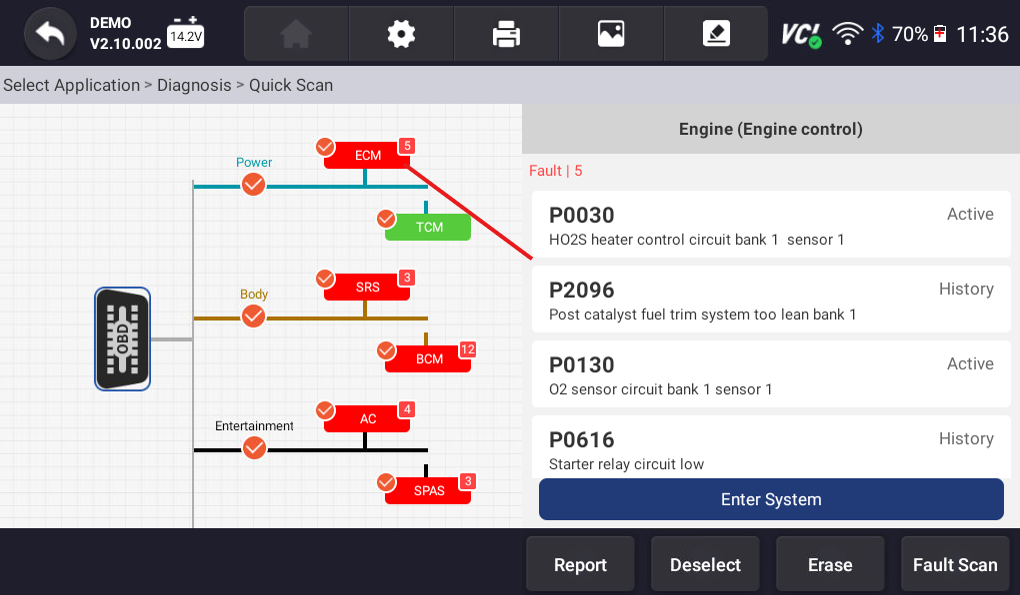
Task: Deselect the ECM system checkmark
Action: pyautogui.click(x=325, y=146)
